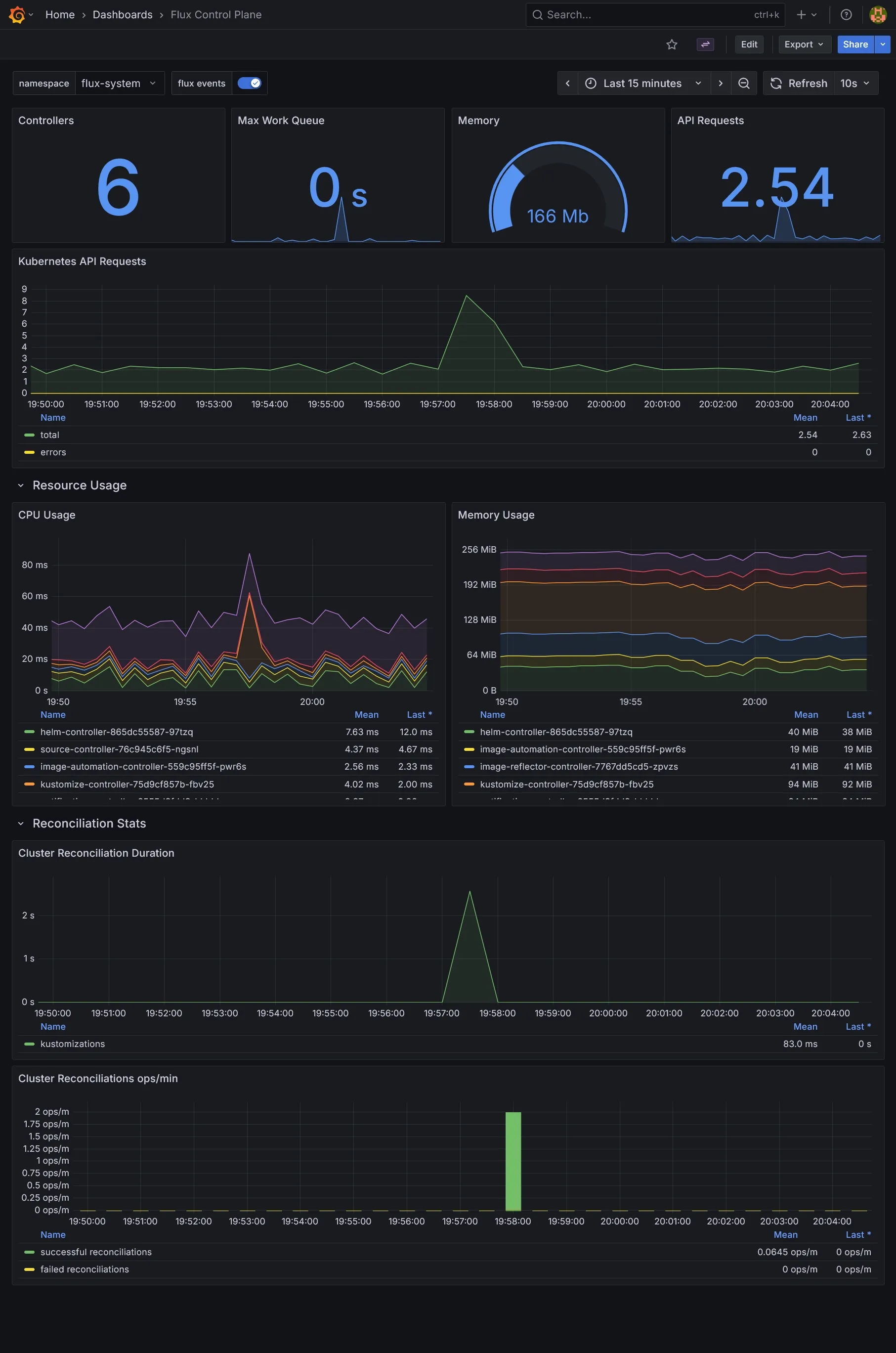896x1353 pixels.
Task: Disable the flux events toggle
Action: point(250,83)
